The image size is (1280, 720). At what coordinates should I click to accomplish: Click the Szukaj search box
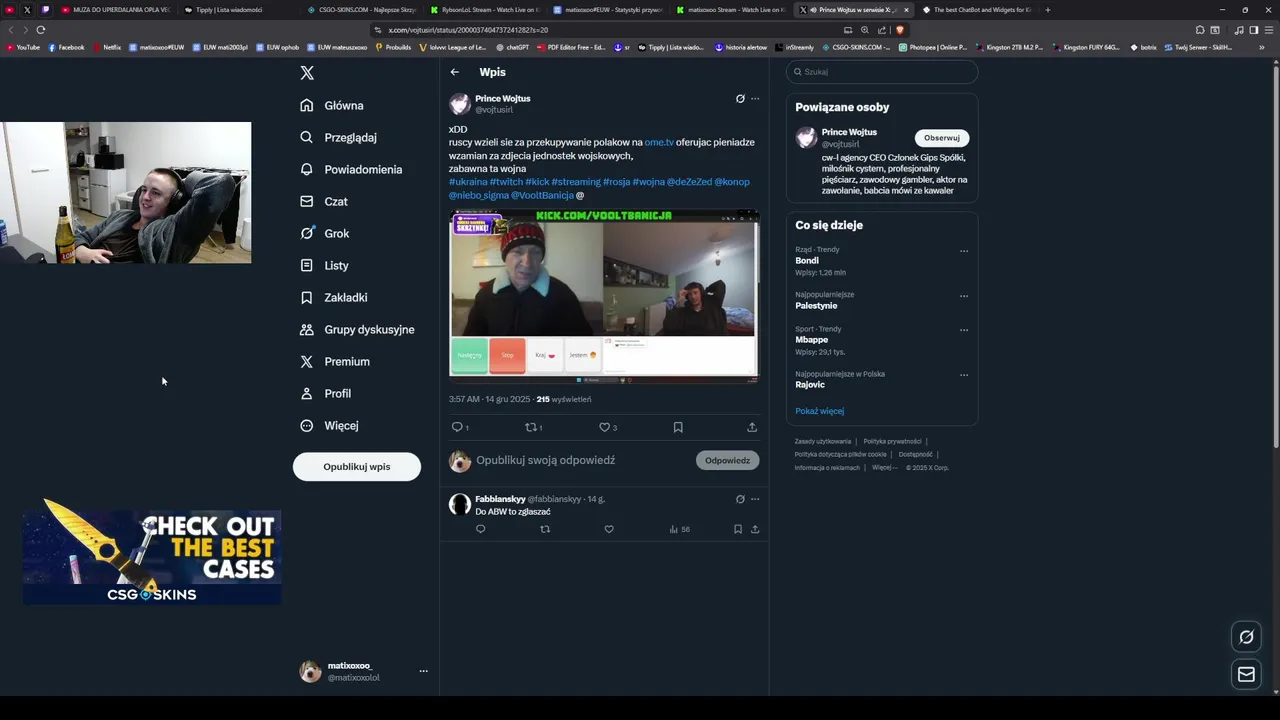coord(882,72)
